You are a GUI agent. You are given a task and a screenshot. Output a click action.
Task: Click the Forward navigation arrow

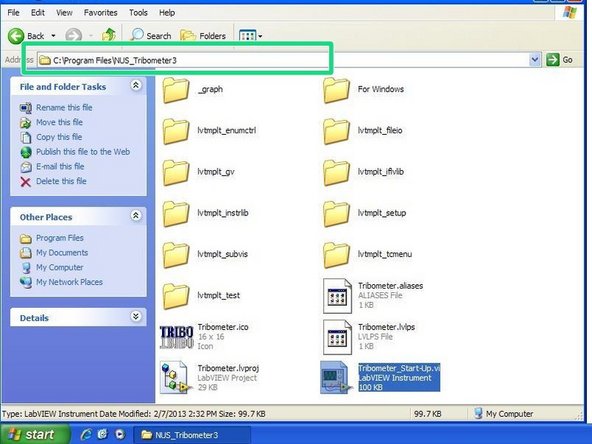point(74,36)
